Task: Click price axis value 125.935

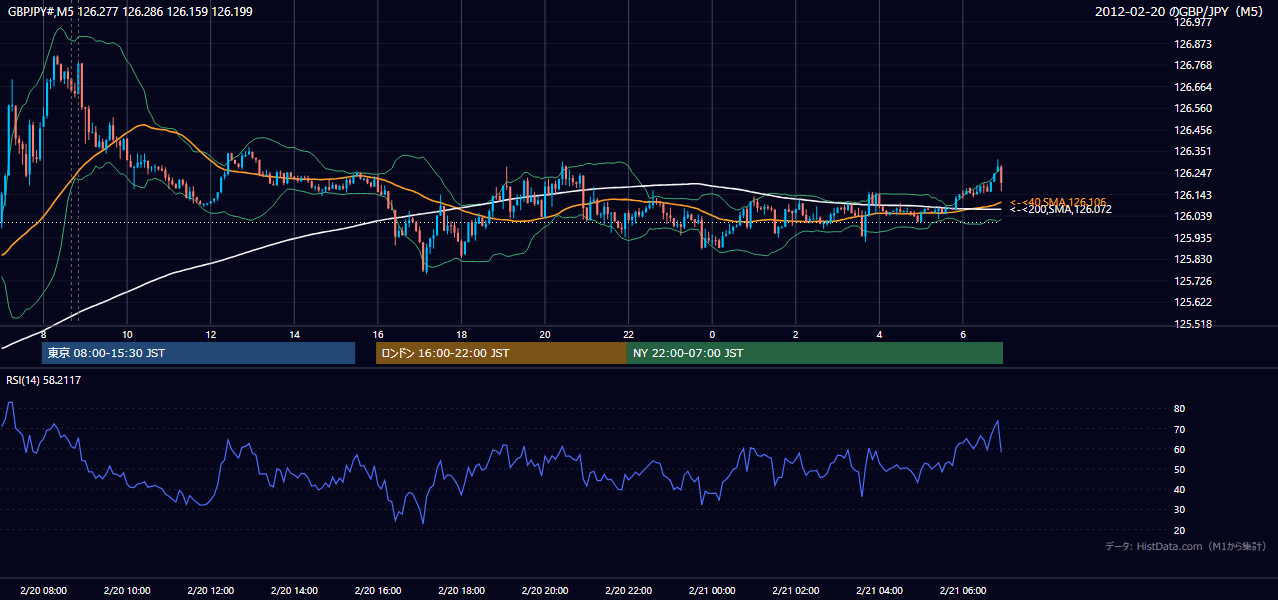Action: (1193, 238)
